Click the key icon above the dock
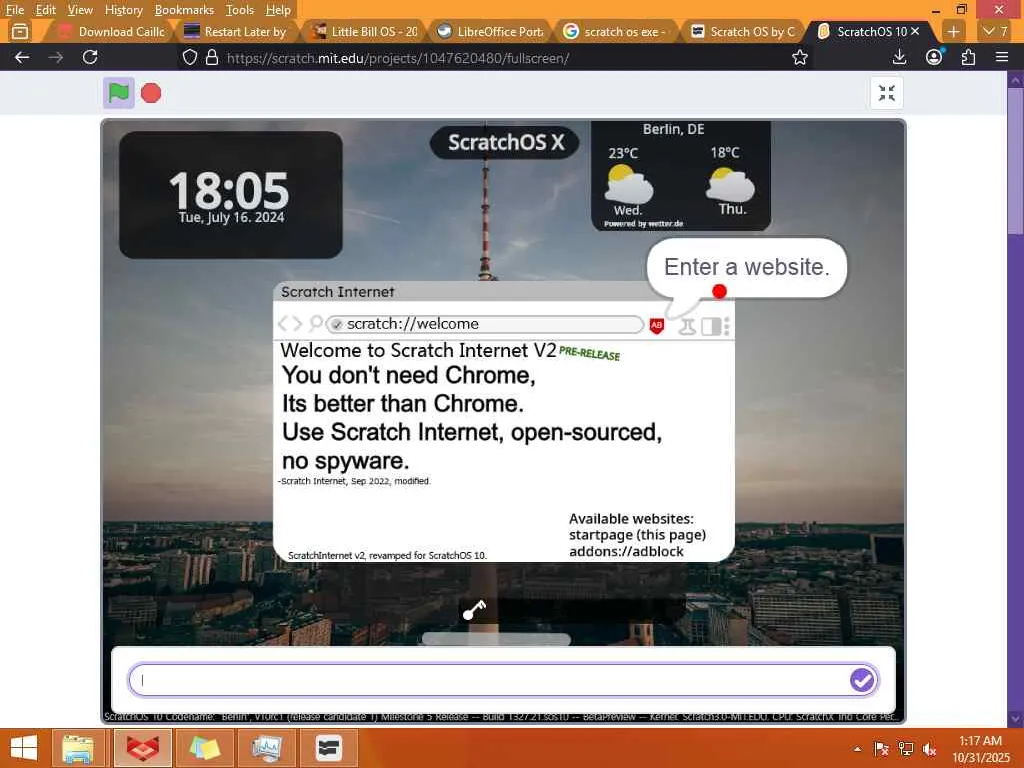The height and width of the screenshot is (768, 1024). [x=475, y=609]
